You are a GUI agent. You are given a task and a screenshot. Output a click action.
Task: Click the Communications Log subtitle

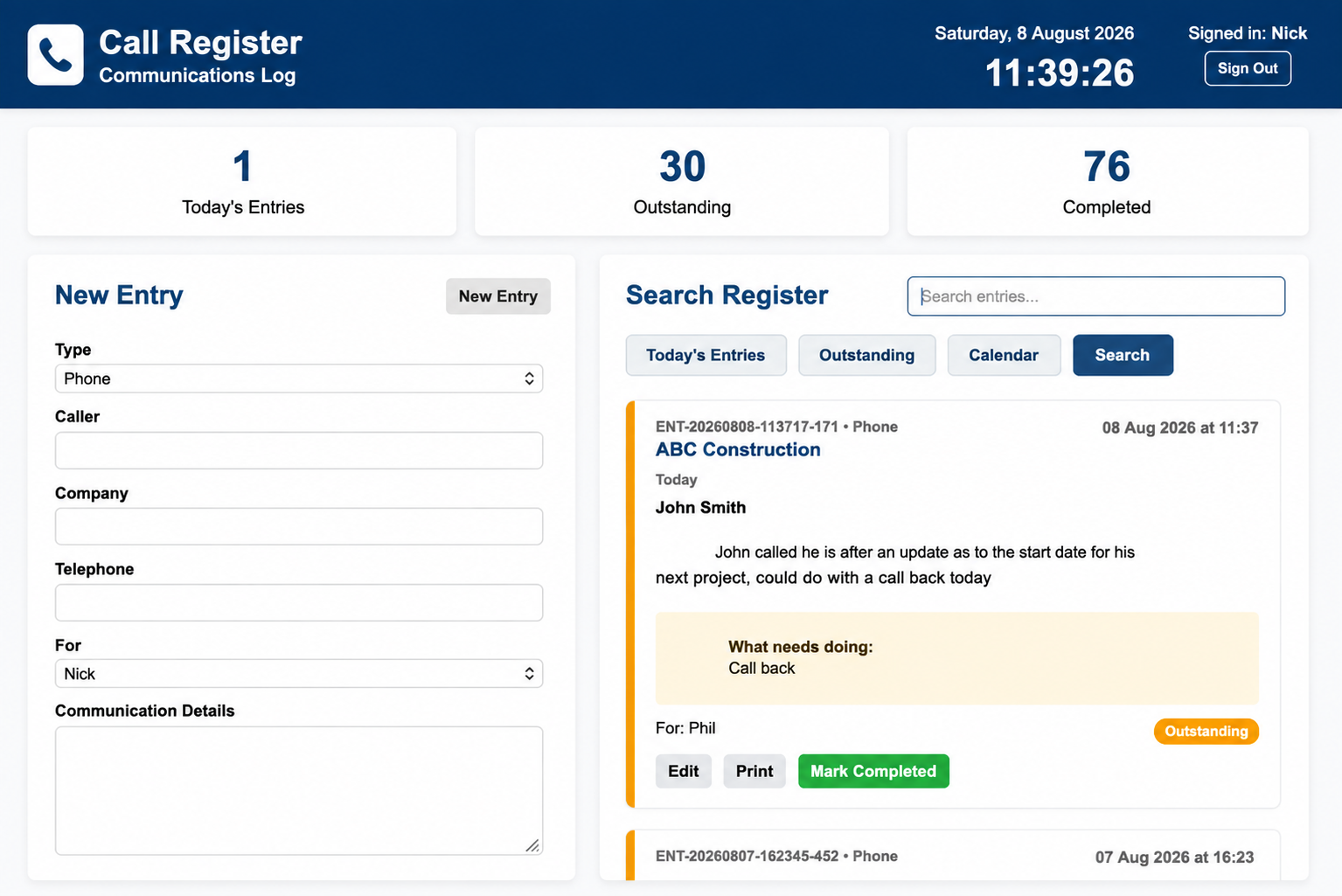tap(198, 75)
